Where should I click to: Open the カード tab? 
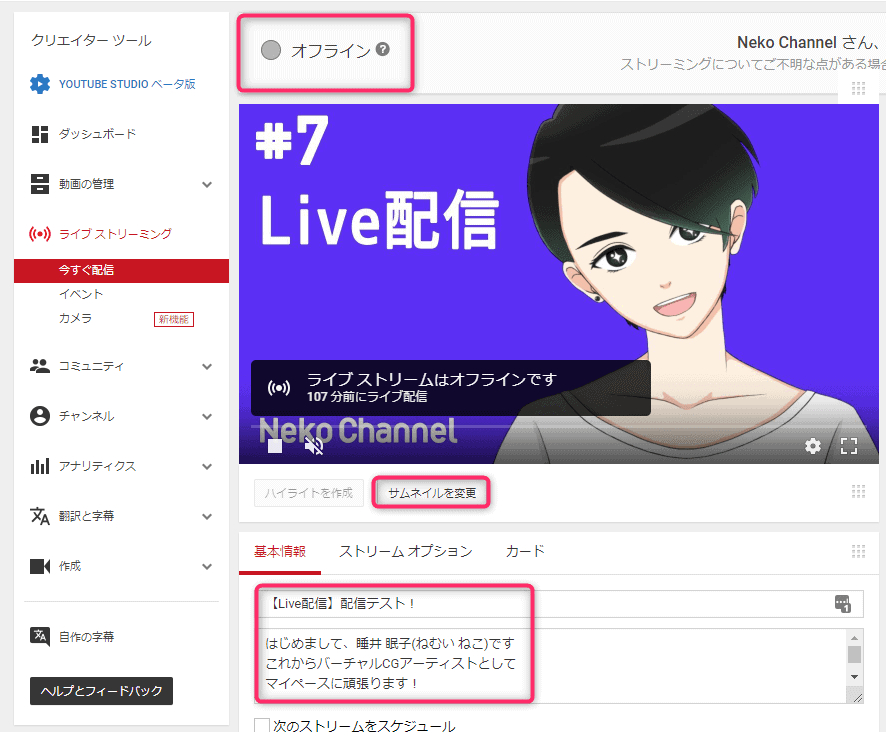click(x=525, y=551)
